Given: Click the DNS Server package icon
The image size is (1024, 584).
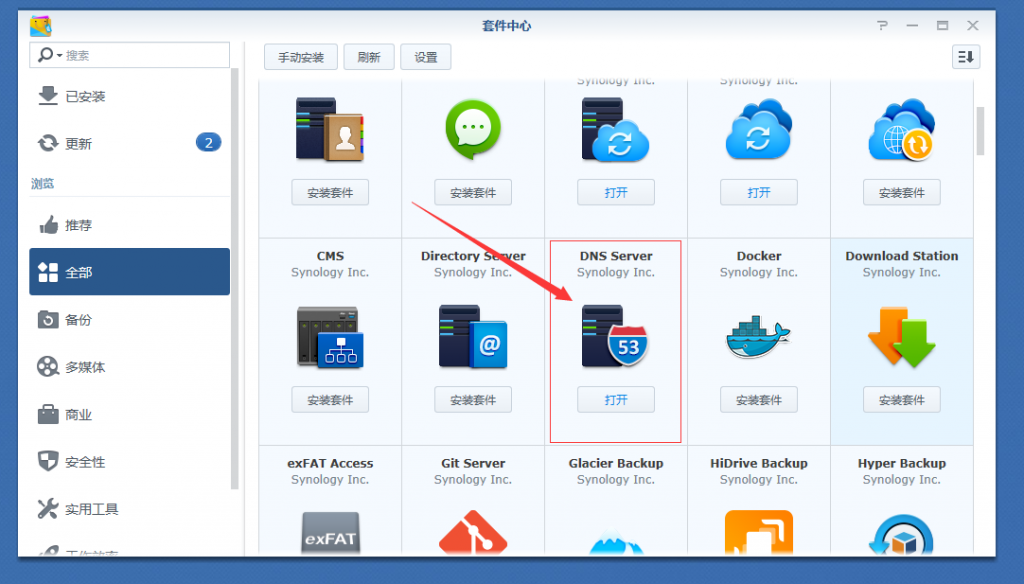Looking at the screenshot, I should click(x=615, y=336).
